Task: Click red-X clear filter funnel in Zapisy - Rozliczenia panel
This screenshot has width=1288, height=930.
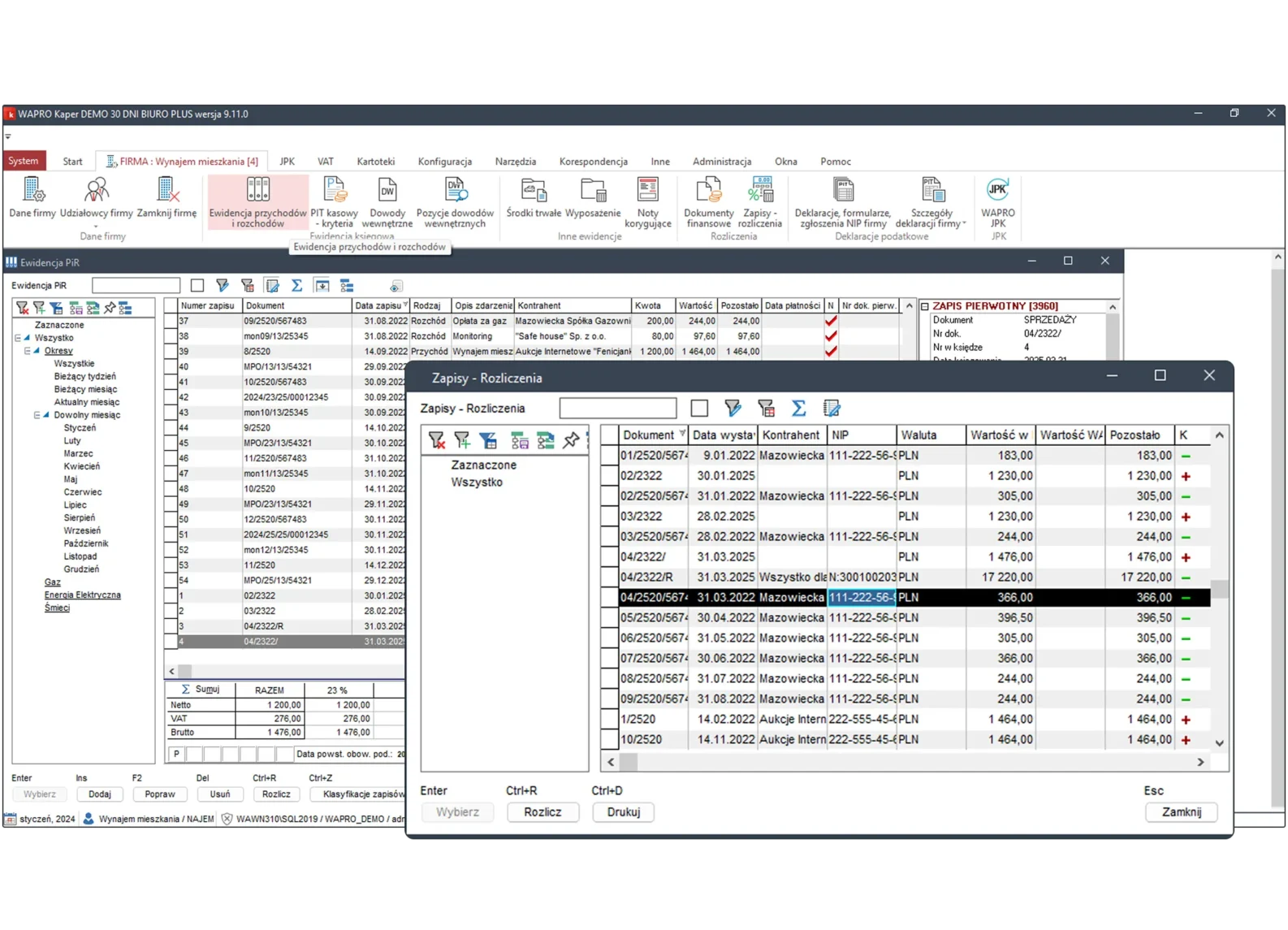Action: coord(437,440)
